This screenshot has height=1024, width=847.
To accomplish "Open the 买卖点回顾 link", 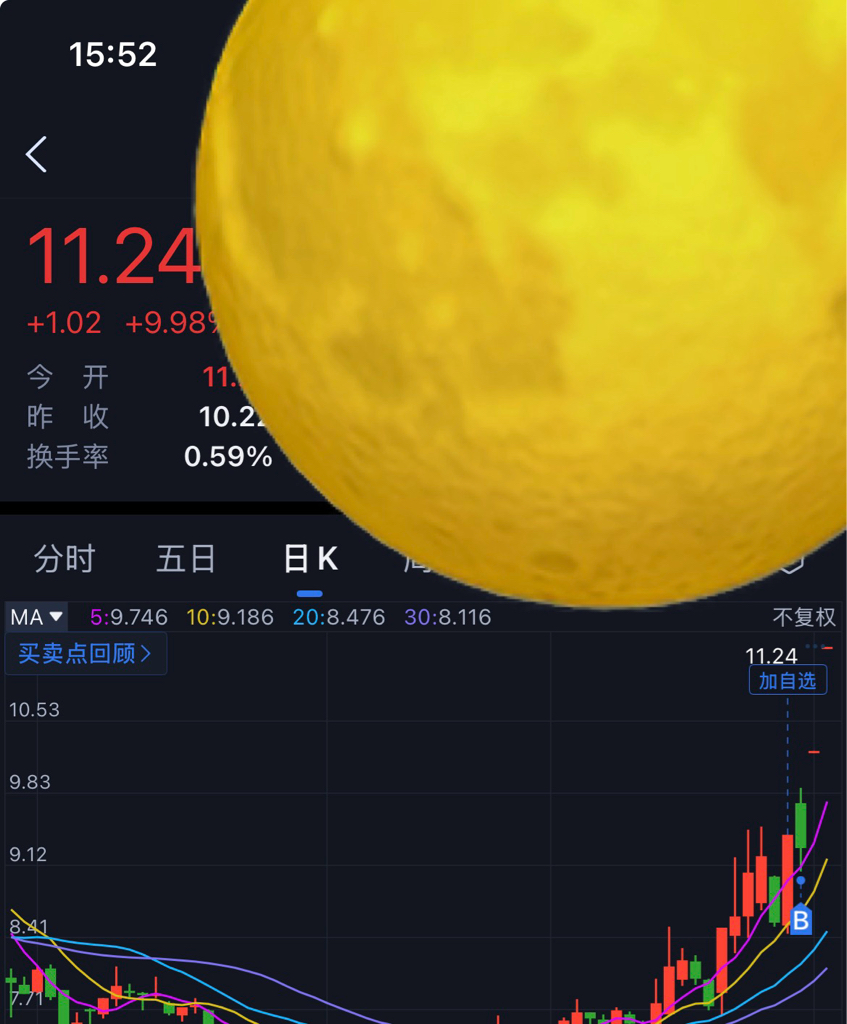I will [x=86, y=653].
